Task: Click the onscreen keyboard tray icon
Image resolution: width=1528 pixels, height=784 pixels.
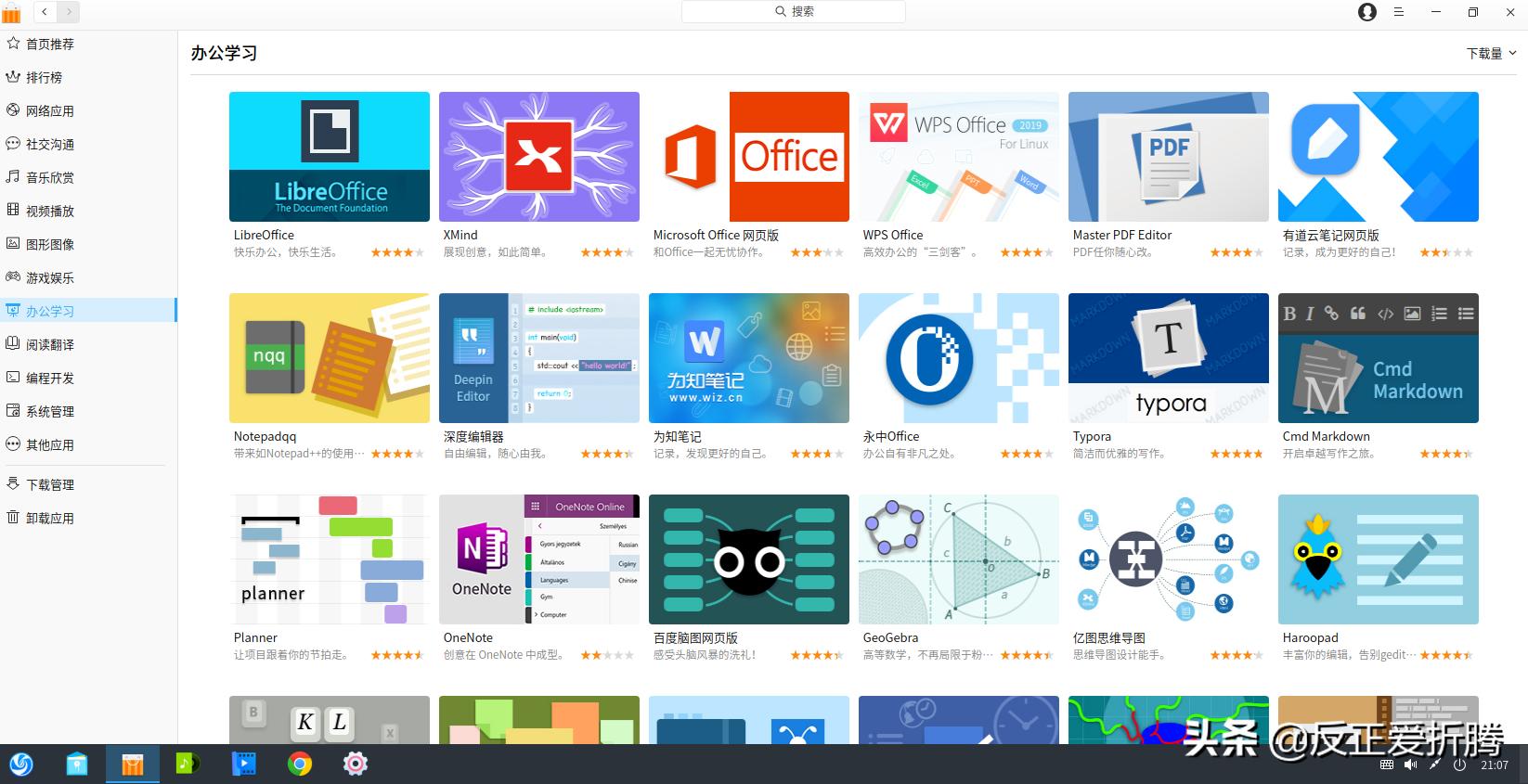Action: (x=1387, y=765)
